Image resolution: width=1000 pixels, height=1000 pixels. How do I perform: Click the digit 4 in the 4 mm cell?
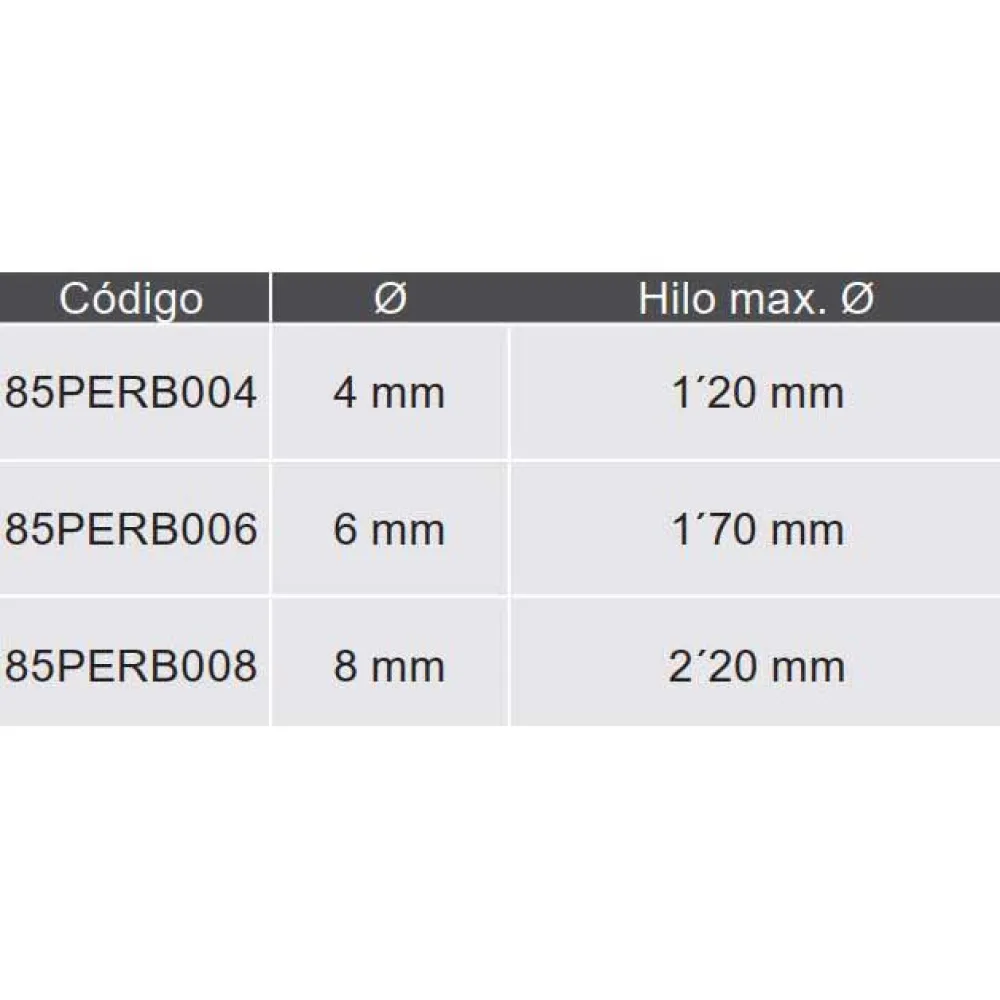[345, 393]
